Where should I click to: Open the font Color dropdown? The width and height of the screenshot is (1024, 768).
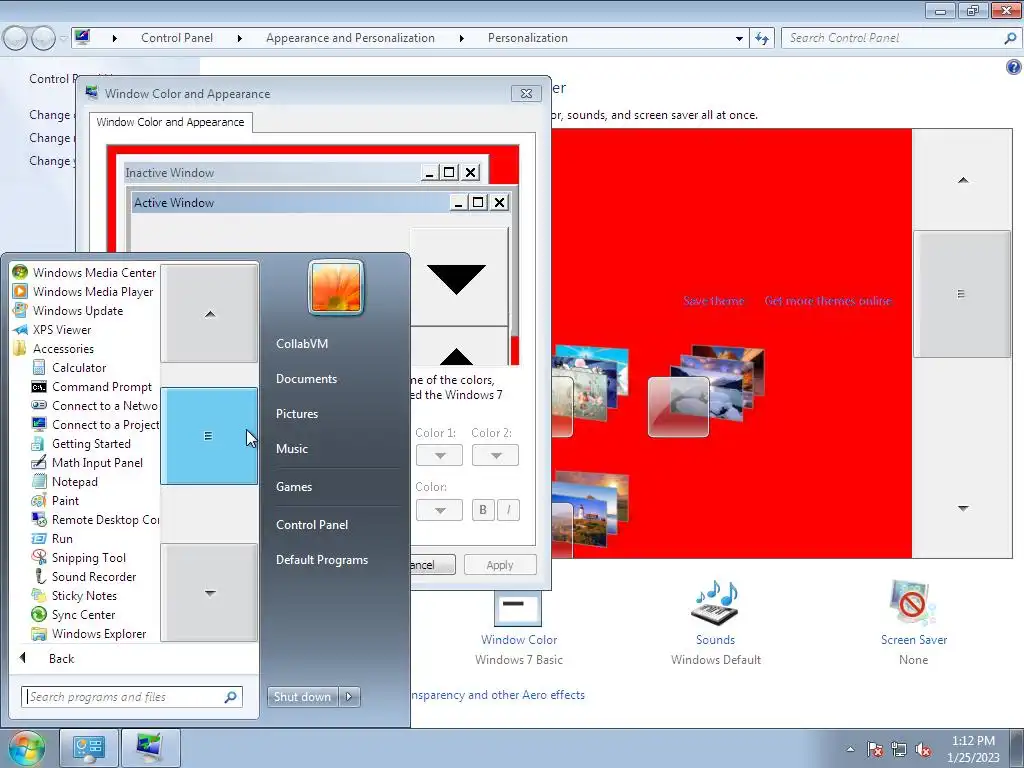[x=440, y=510]
